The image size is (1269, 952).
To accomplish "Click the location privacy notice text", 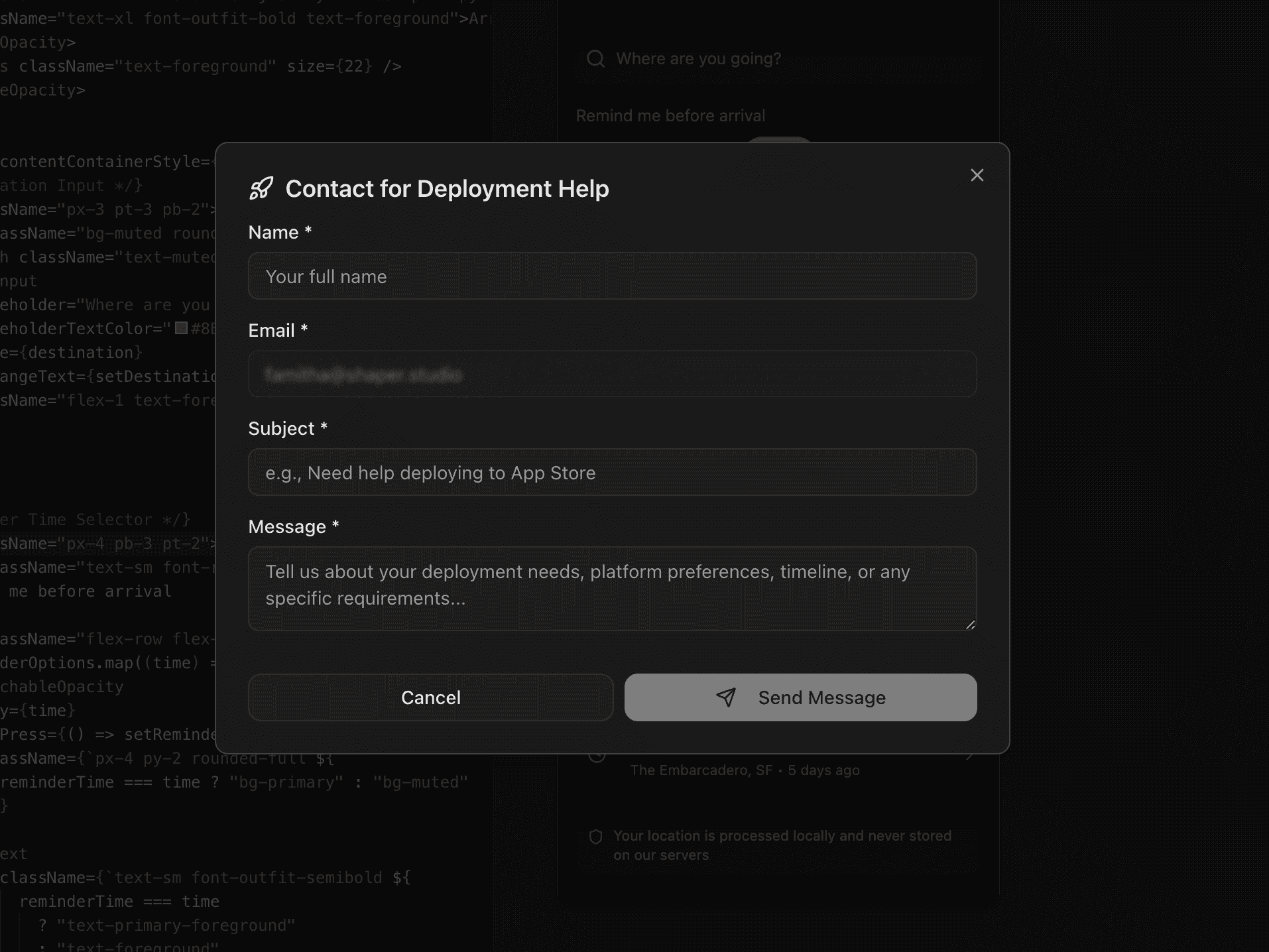I will (782, 845).
